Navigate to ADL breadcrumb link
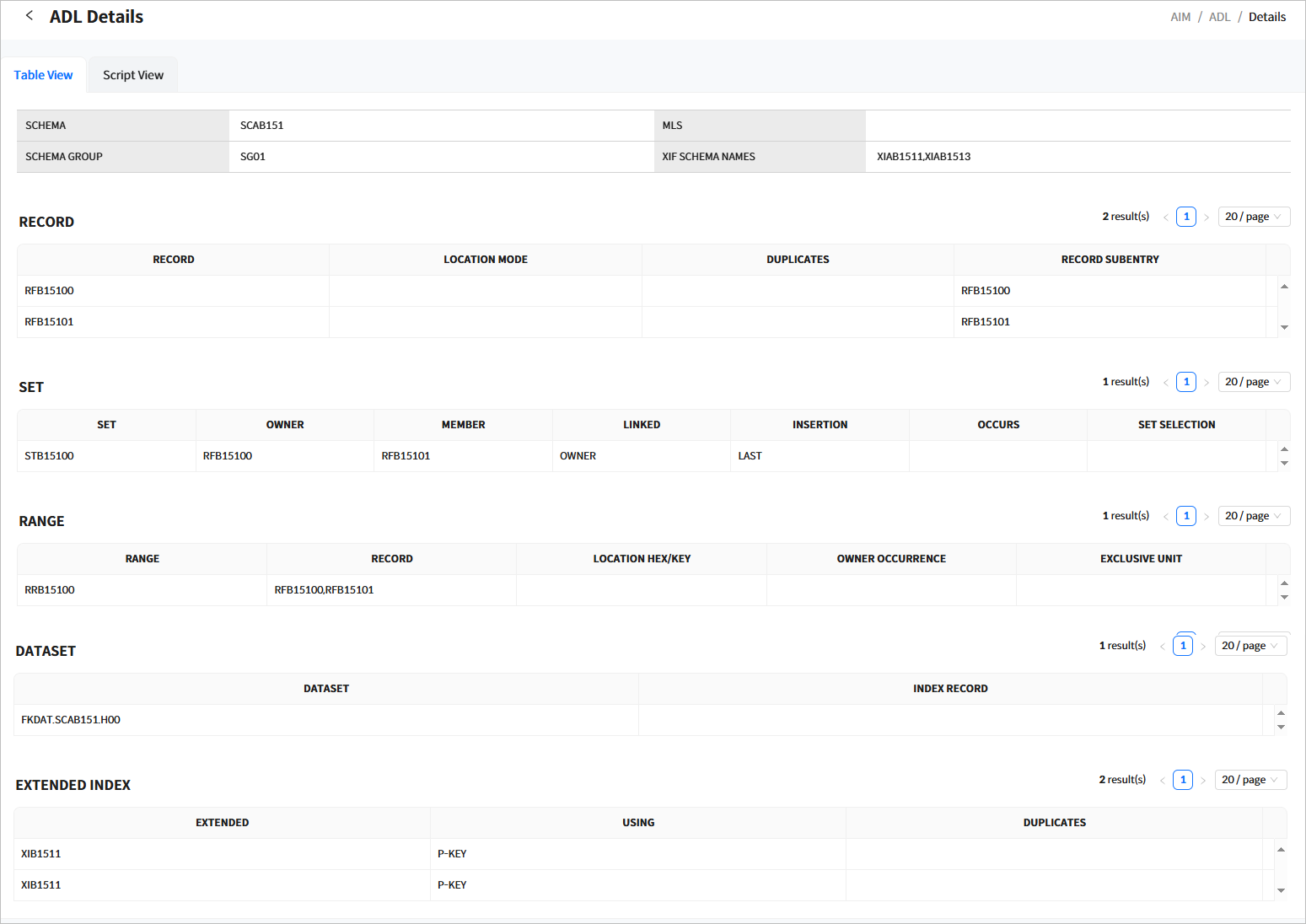Viewport: 1306px width, 924px height. coord(1219,17)
